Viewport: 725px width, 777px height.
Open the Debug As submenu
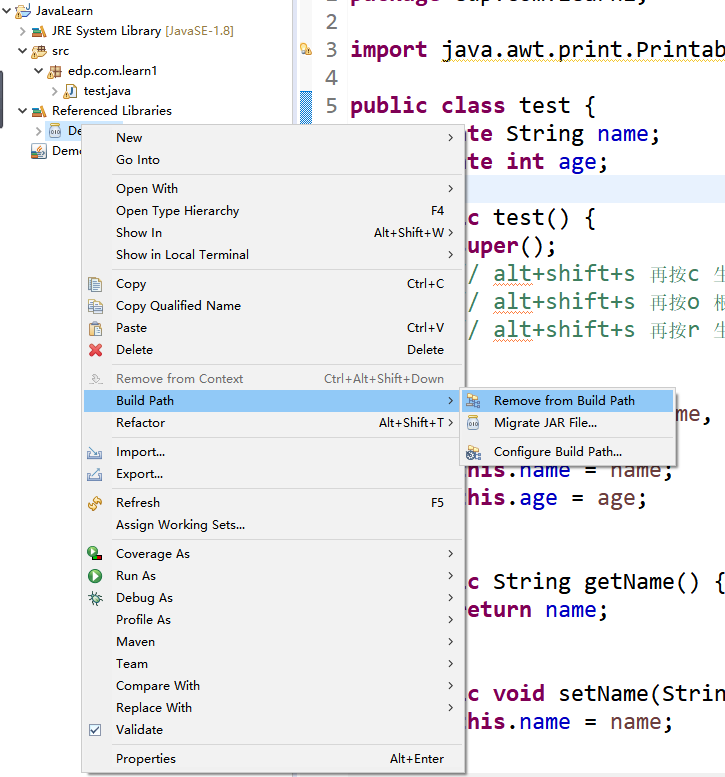[273, 598]
